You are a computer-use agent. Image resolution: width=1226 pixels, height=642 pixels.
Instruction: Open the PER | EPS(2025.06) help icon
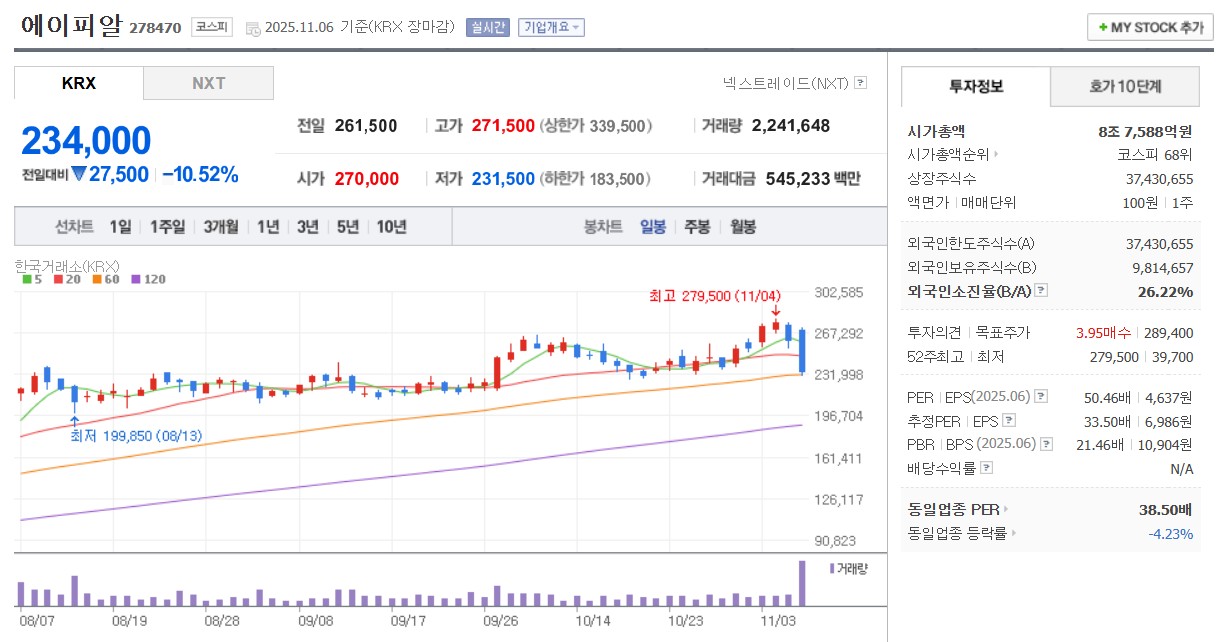tap(1040, 397)
